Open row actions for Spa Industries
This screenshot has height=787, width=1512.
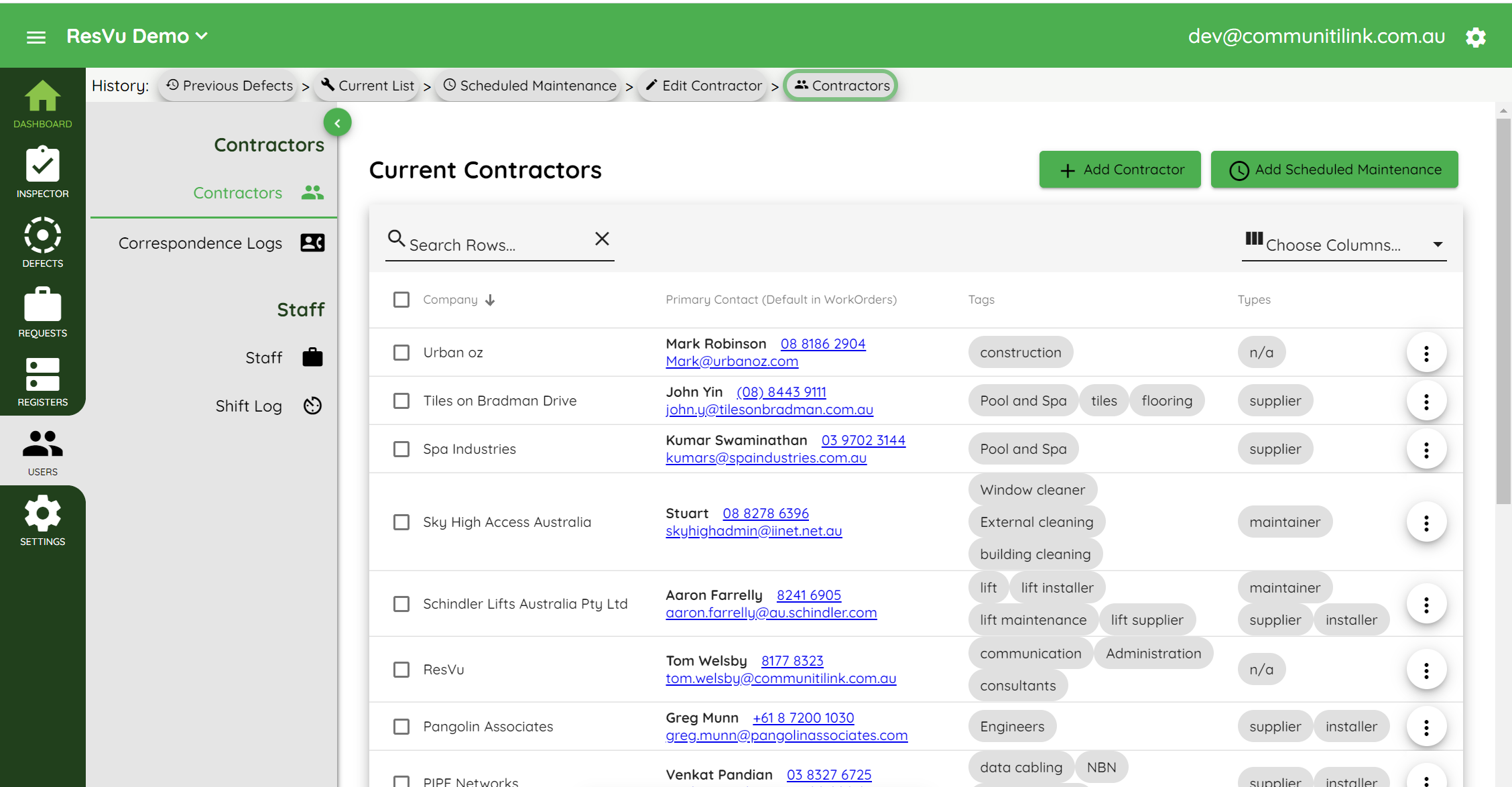click(1426, 449)
